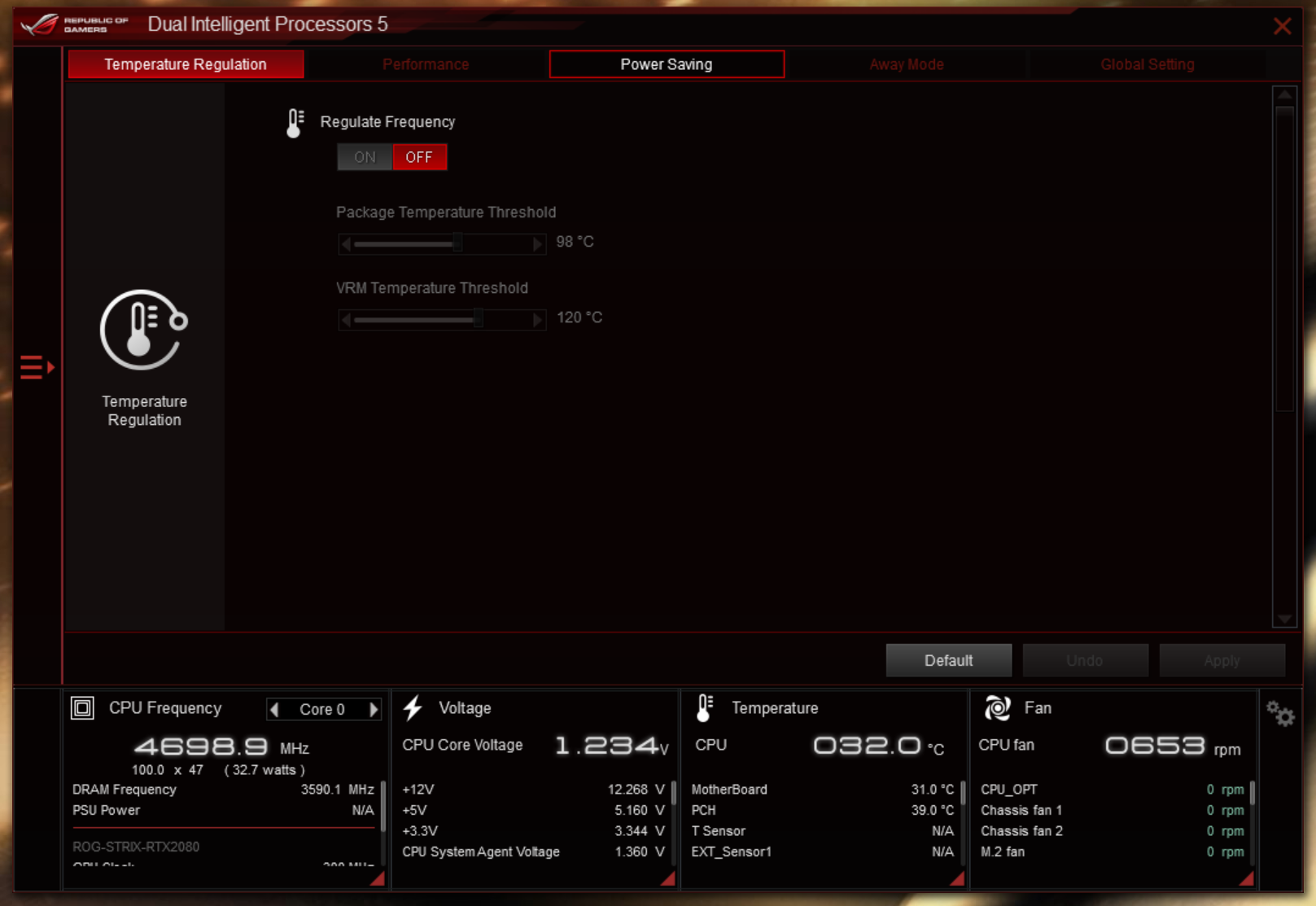Click the Chassis fan 2 row

pos(1112,831)
